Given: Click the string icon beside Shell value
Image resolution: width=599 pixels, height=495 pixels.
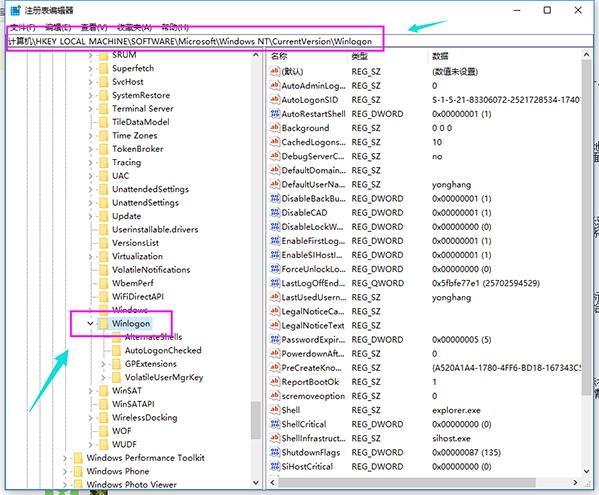Looking at the screenshot, I should click(x=274, y=410).
